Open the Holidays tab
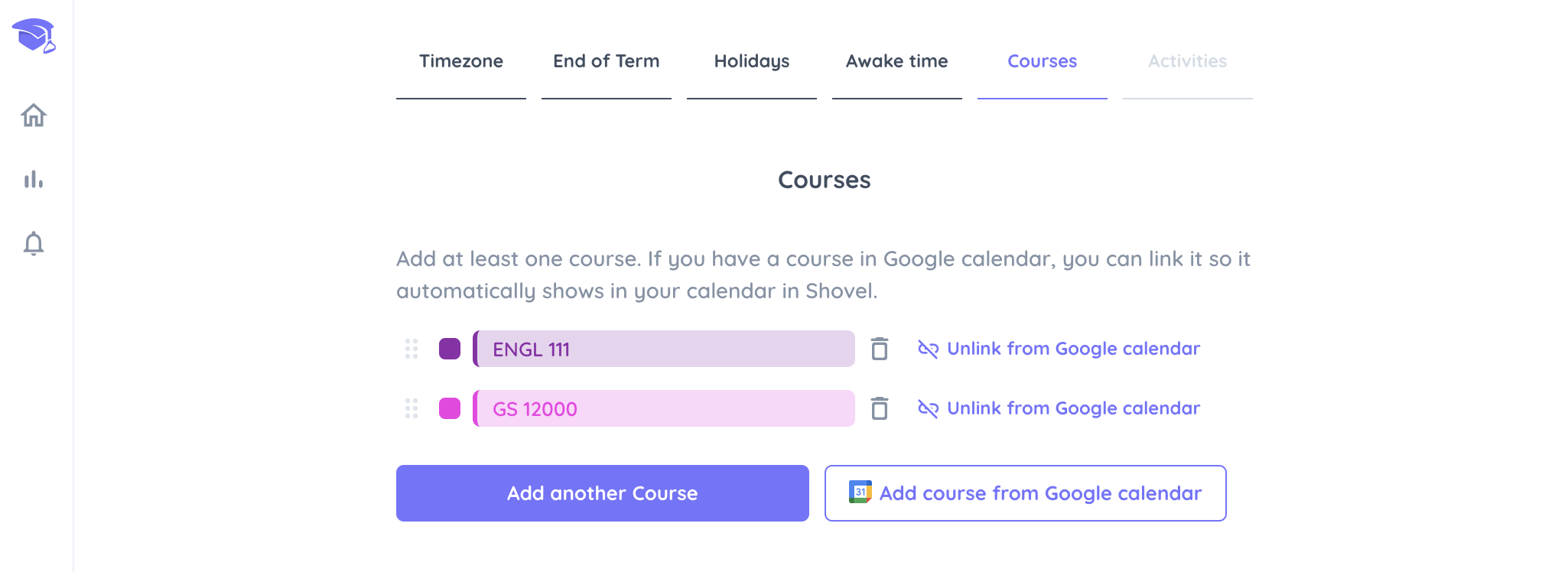The width and height of the screenshot is (1568, 572). 752,61
